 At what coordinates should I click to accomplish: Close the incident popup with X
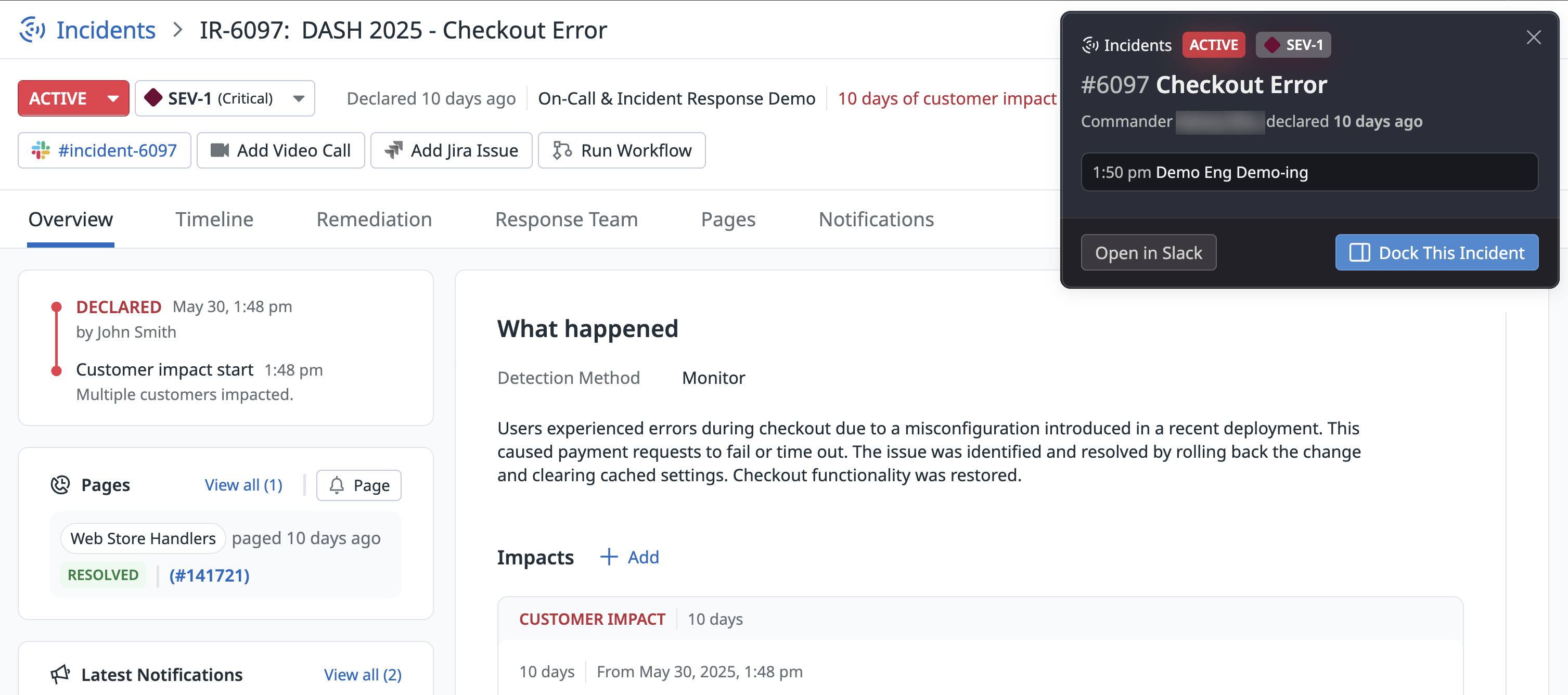1533,38
